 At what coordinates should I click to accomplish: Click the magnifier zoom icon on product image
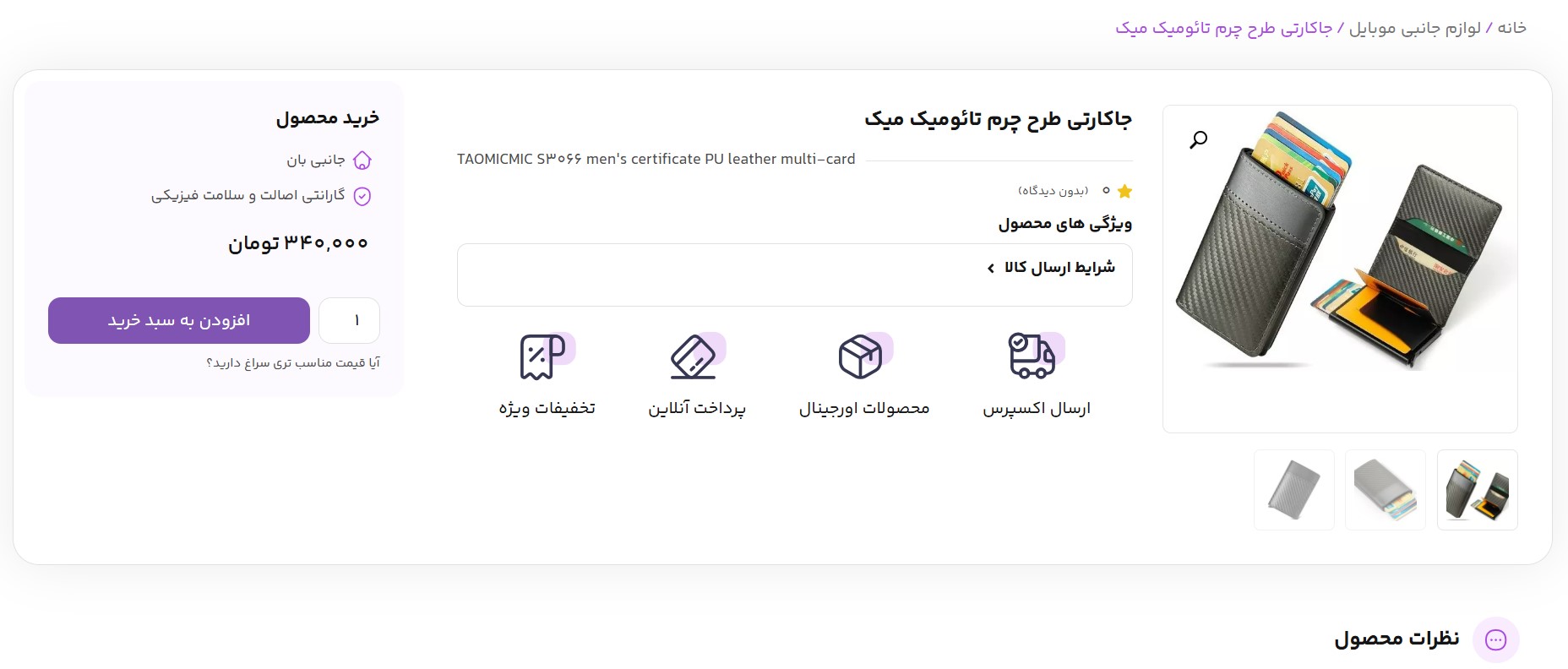1198,139
